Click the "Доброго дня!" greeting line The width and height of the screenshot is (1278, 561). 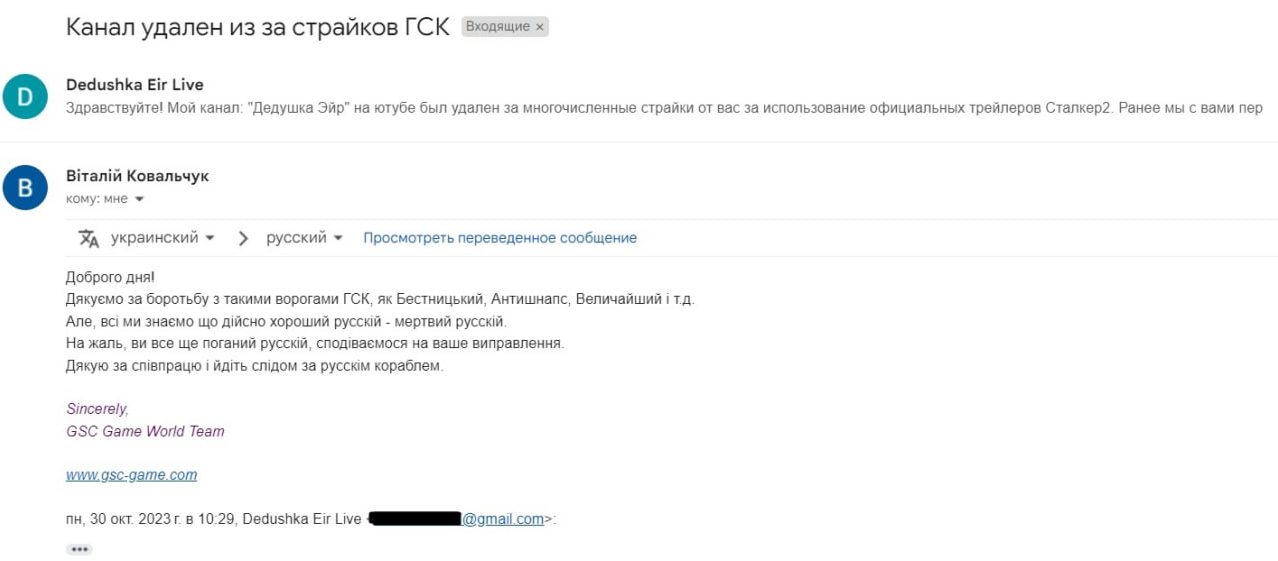point(111,277)
